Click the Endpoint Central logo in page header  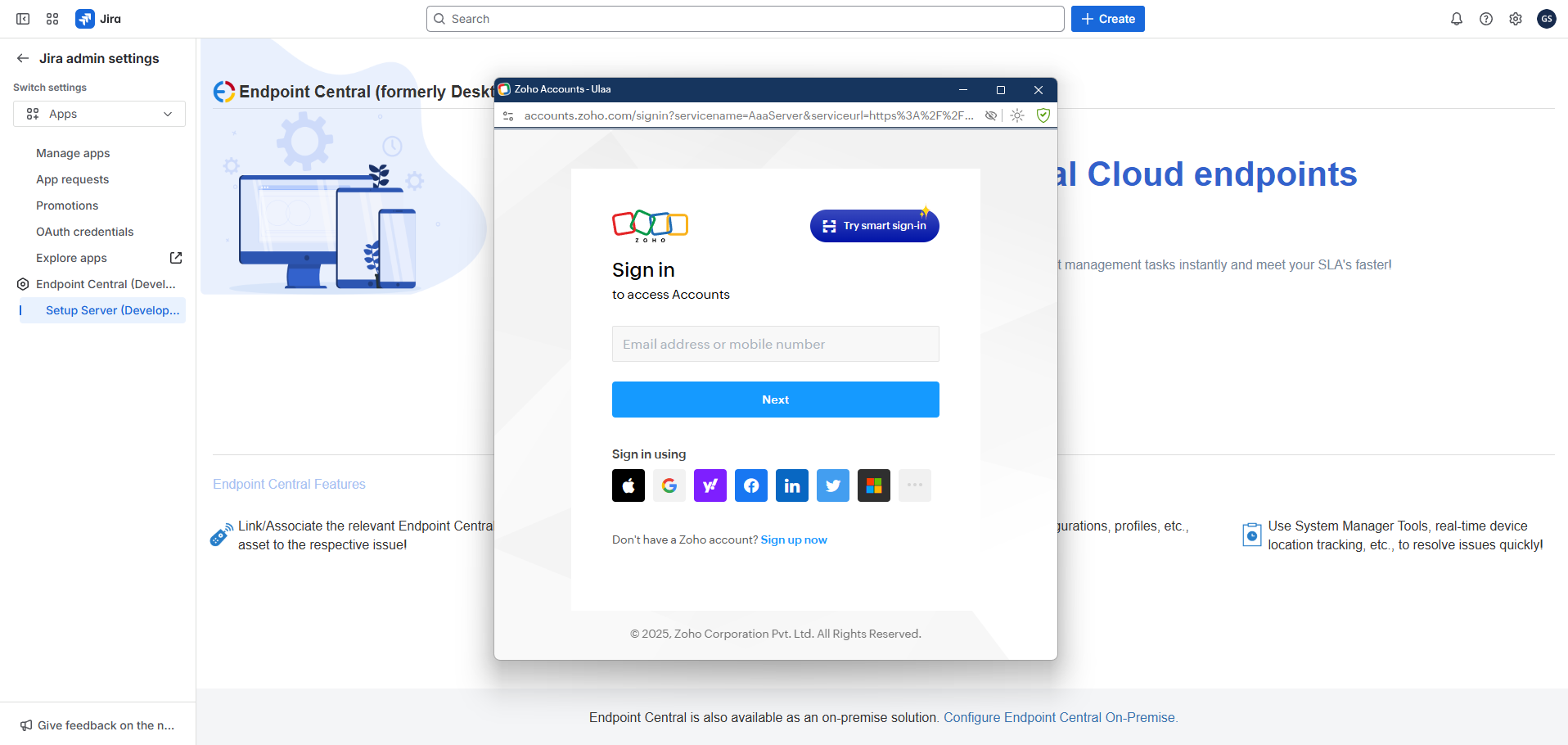pos(223,92)
